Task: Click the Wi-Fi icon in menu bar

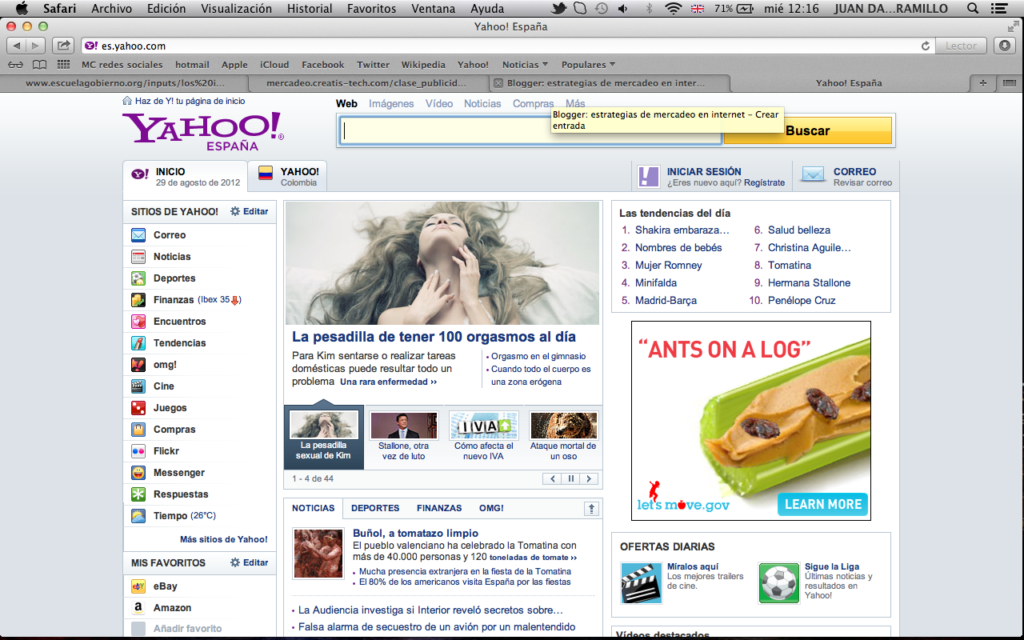Action: coord(673,8)
